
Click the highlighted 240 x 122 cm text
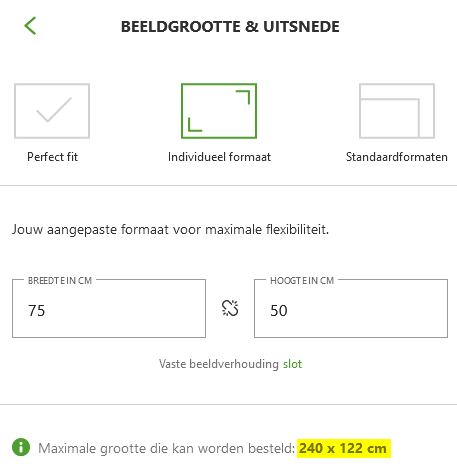(344, 448)
